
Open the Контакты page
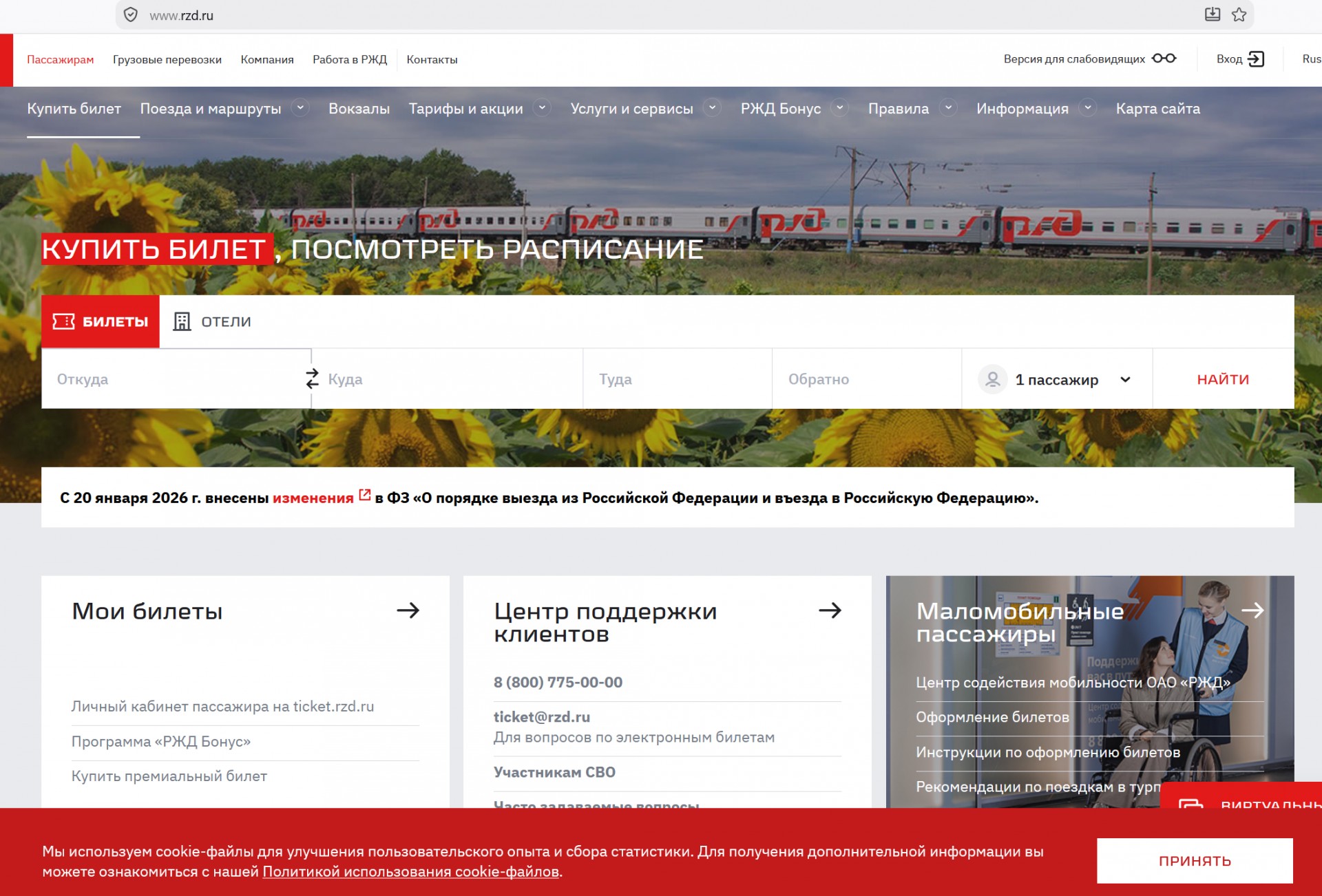tap(432, 59)
